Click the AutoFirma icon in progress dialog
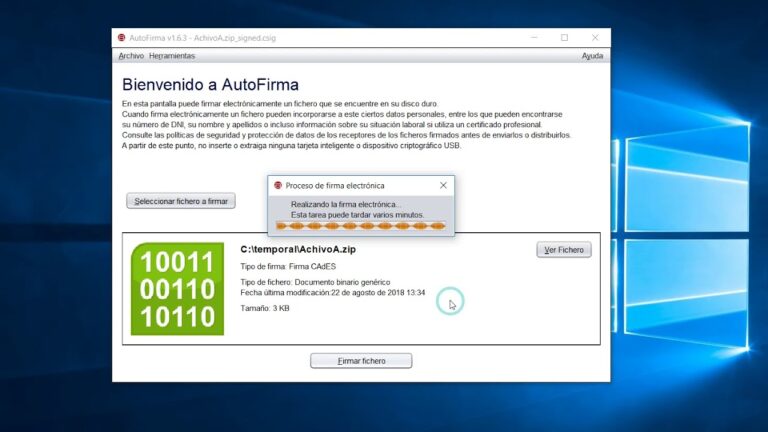This screenshot has width=768, height=432. (278, 185)
